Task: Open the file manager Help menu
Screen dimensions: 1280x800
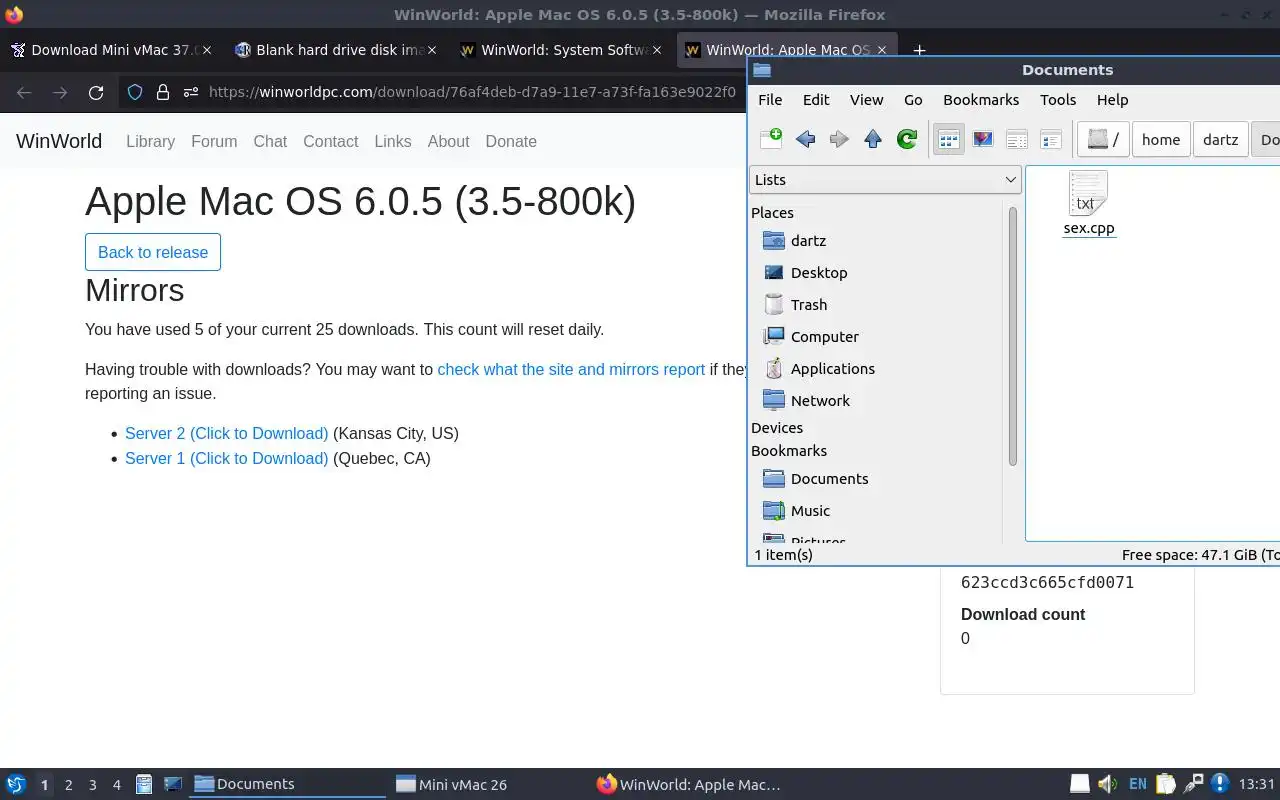Action: (1112, 100)
